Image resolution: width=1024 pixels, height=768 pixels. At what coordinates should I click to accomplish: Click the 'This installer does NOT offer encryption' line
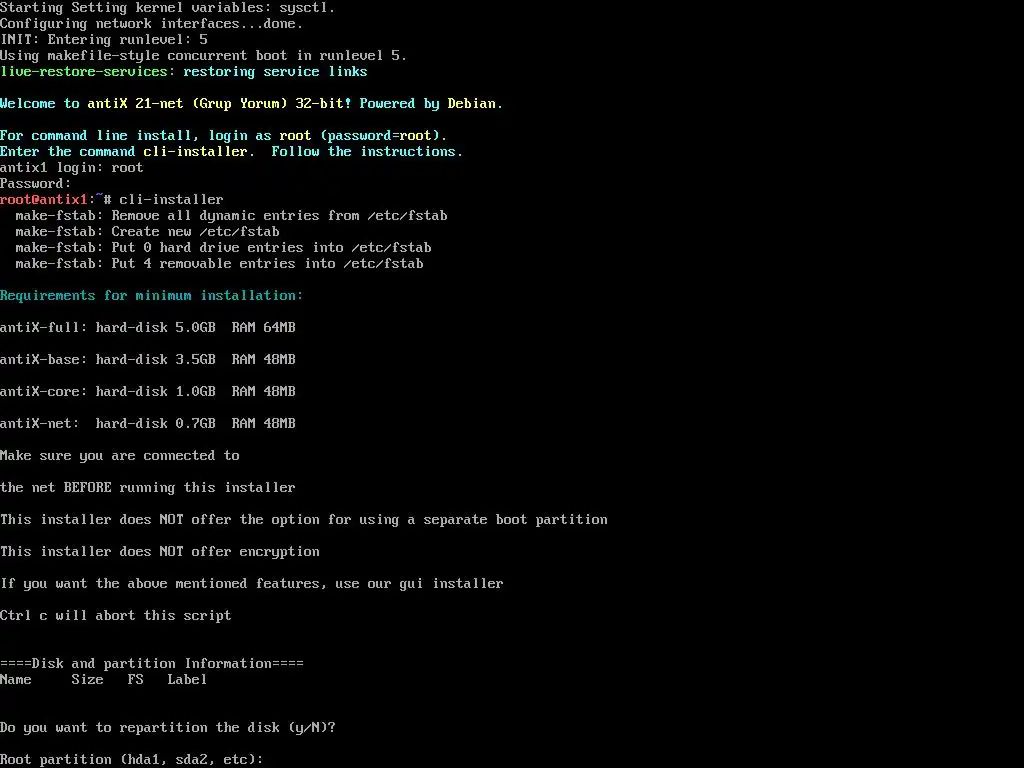(160, 551)
